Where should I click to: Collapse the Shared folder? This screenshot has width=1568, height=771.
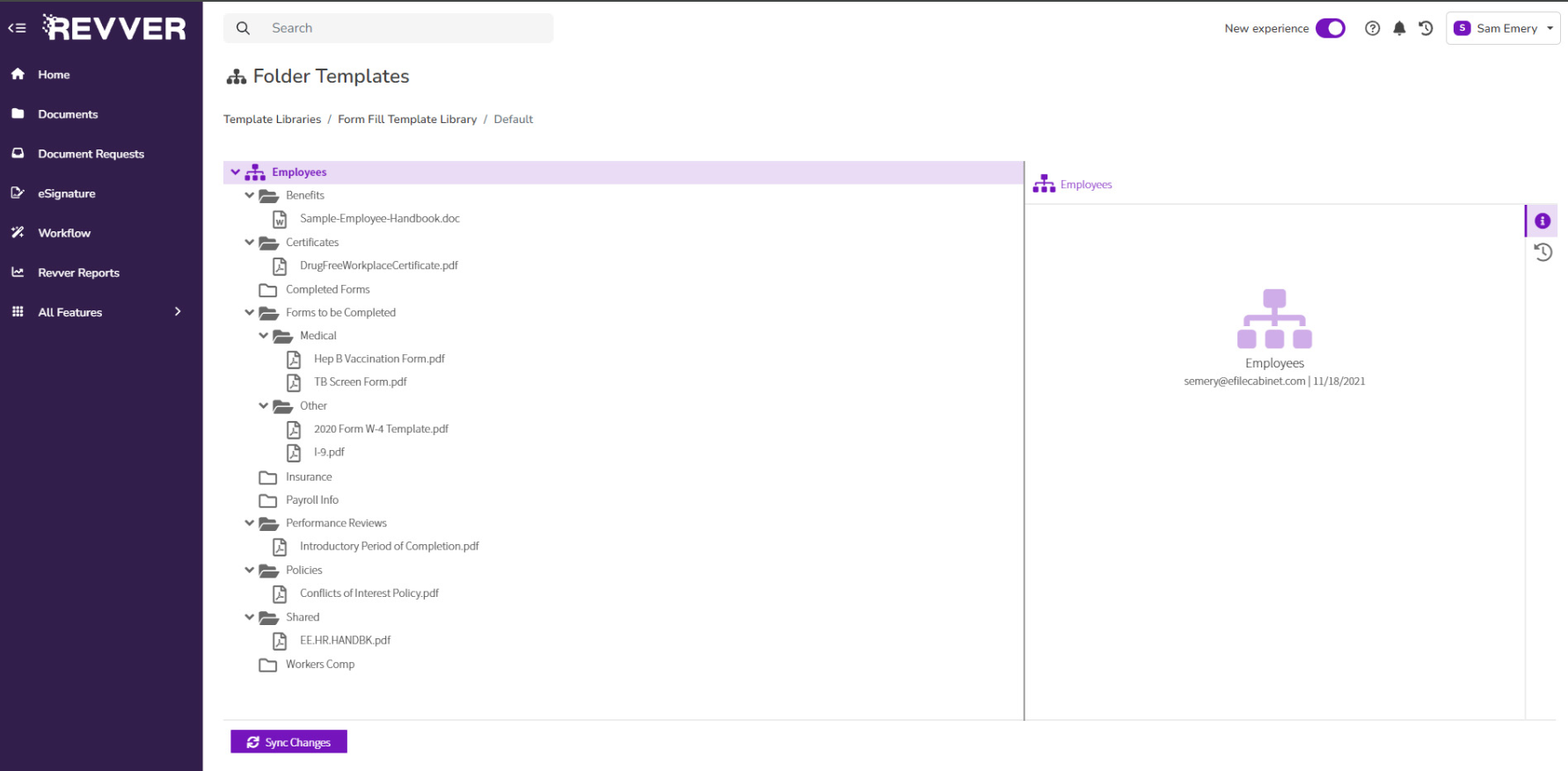click(x=250, y=616)
